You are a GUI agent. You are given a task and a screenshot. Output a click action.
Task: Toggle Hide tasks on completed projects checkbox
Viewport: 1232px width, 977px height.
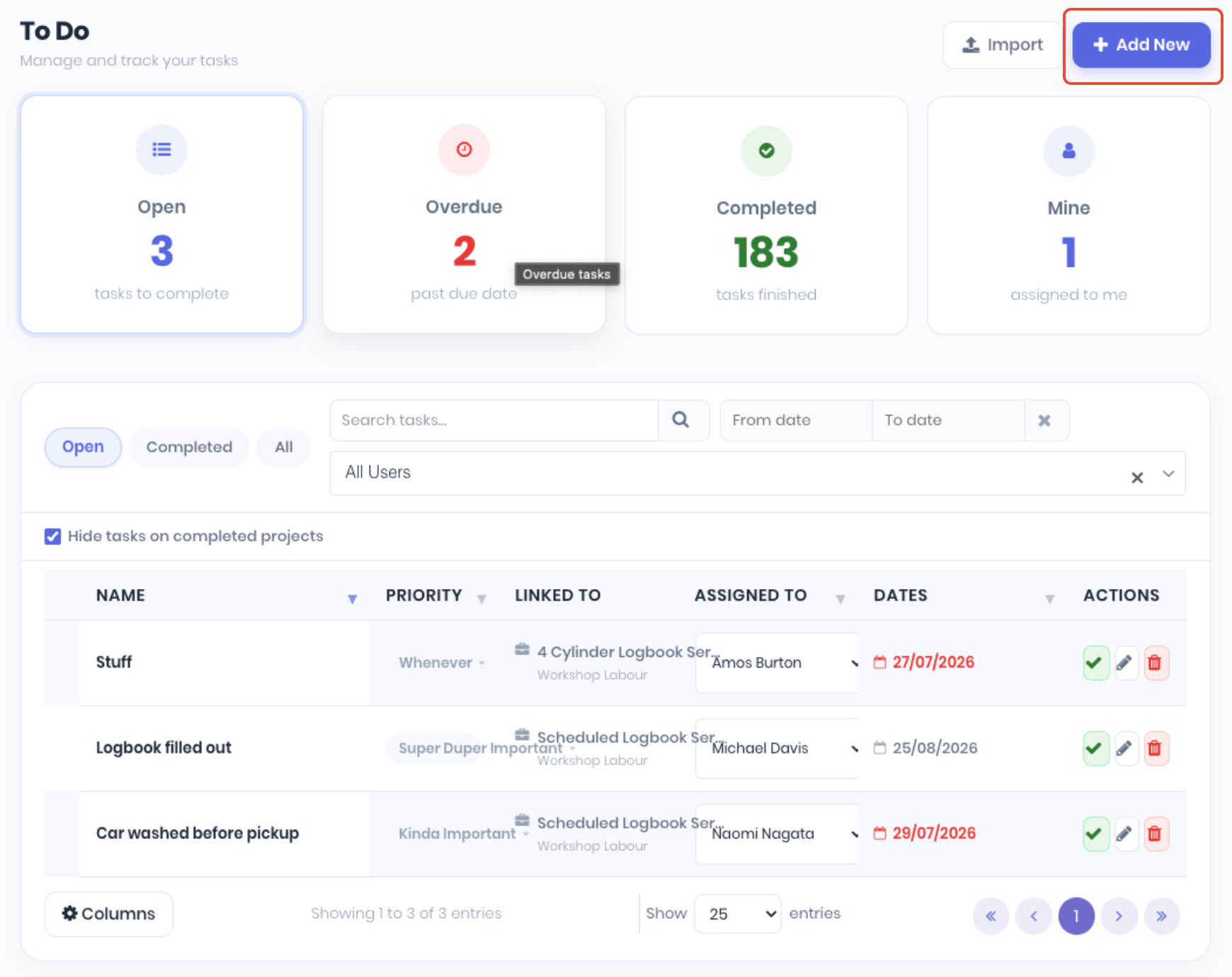52,536
